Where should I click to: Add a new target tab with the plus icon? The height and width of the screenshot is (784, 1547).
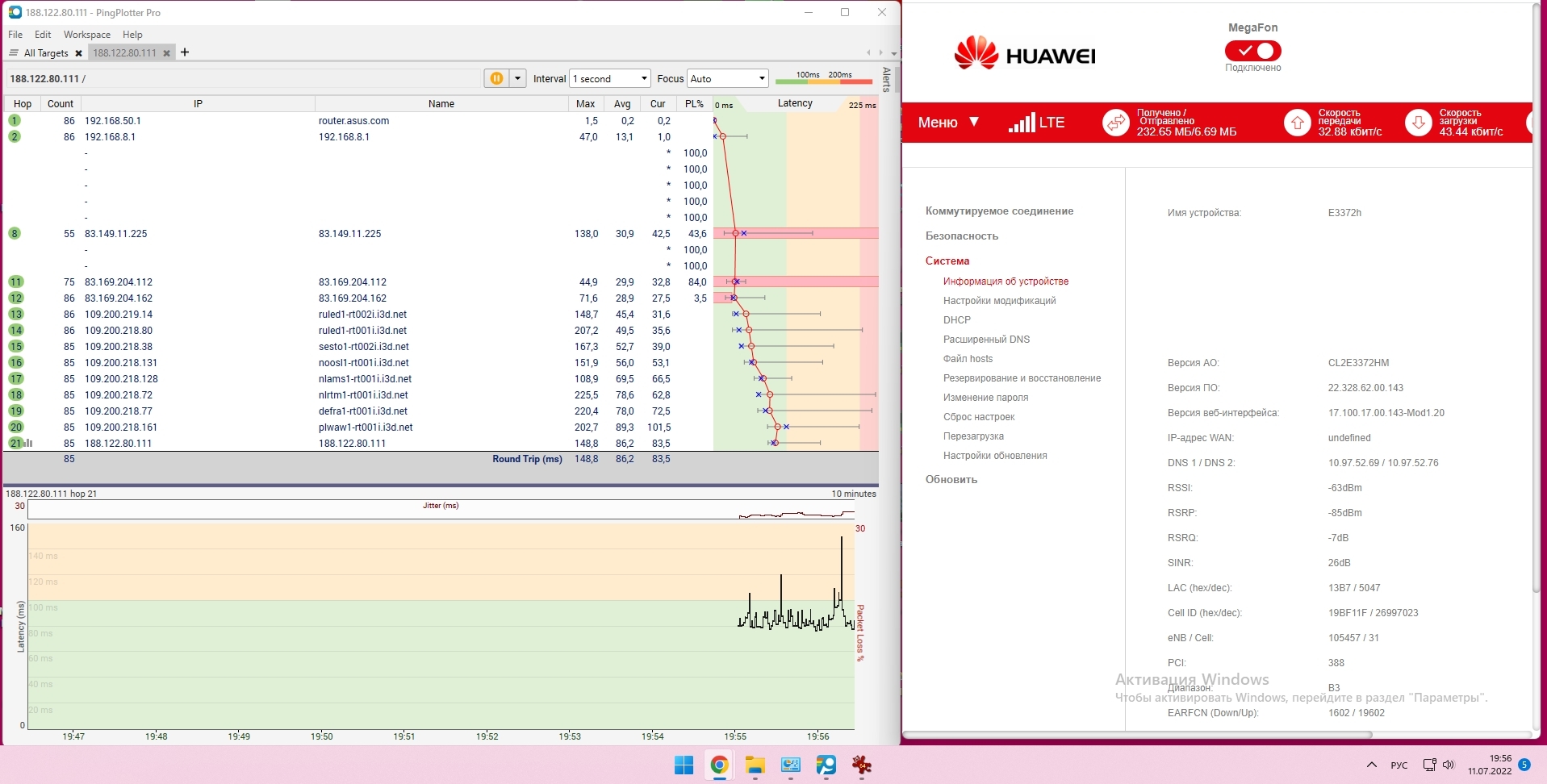(185, 52)
